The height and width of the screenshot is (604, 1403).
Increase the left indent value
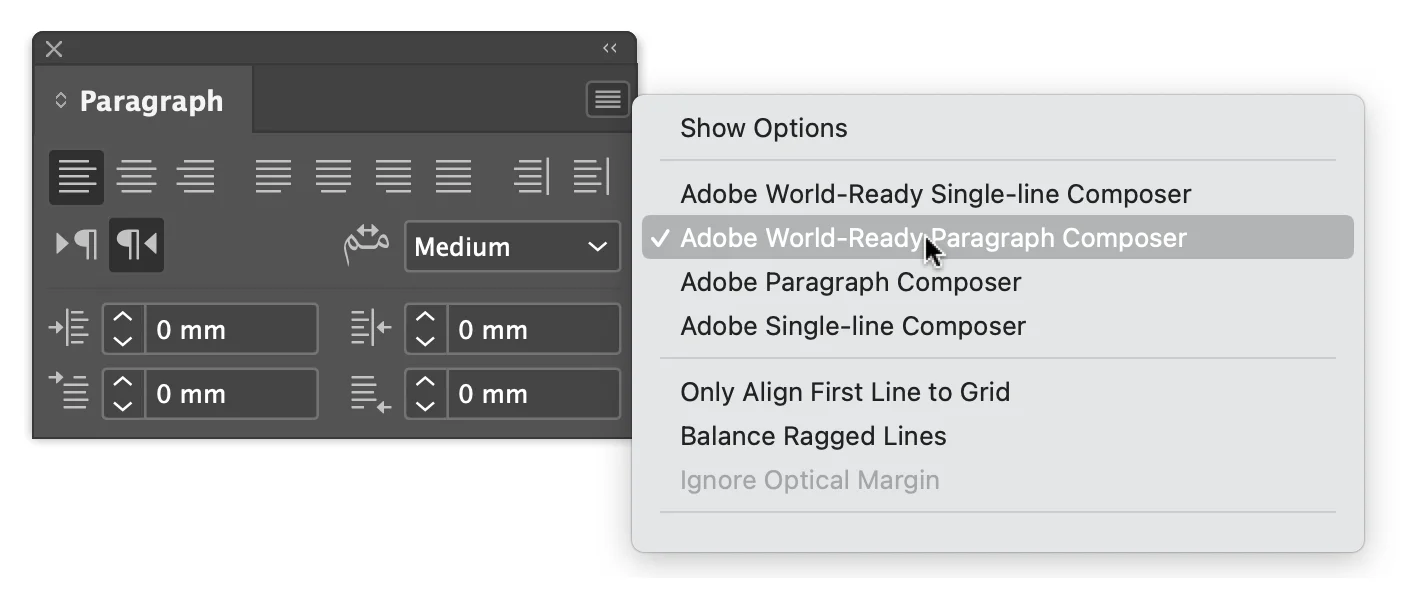point(122,318)
